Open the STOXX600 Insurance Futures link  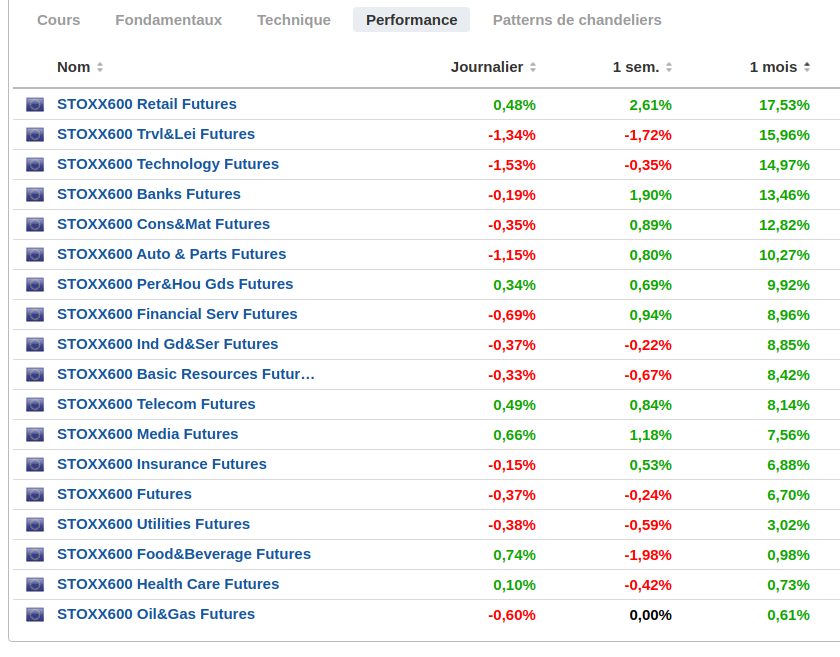(162, 464)
